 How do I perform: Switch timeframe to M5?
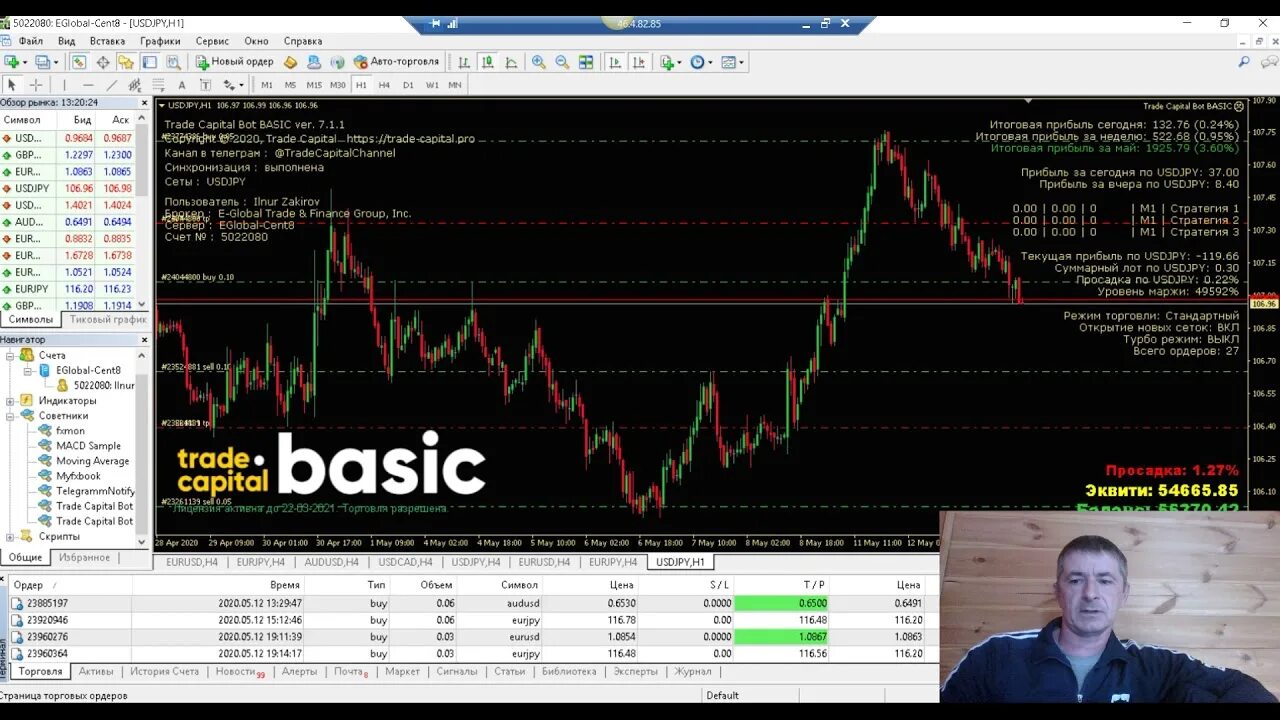[x=290, y=85]
